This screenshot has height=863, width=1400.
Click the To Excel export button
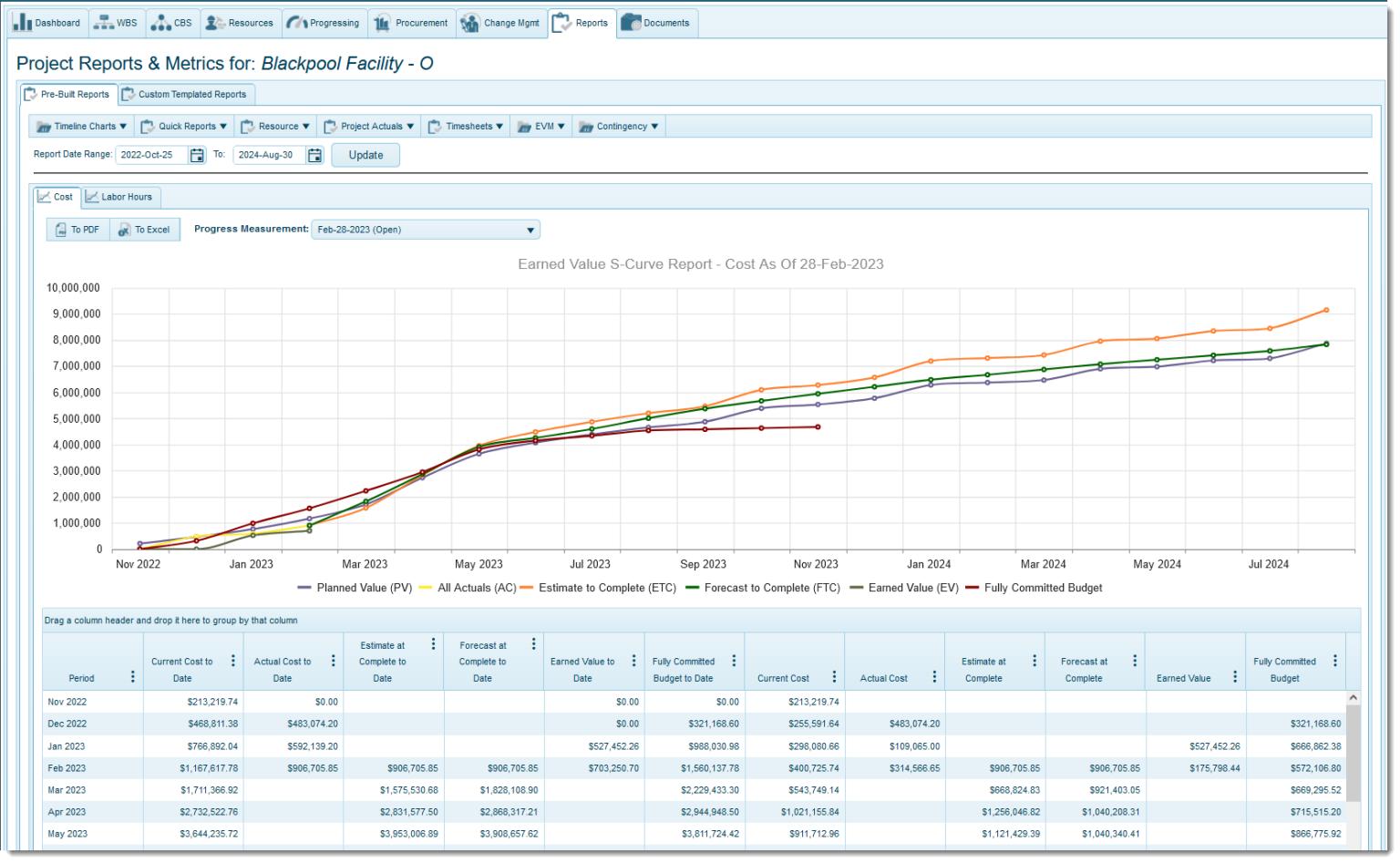click(x=144, y=230)
